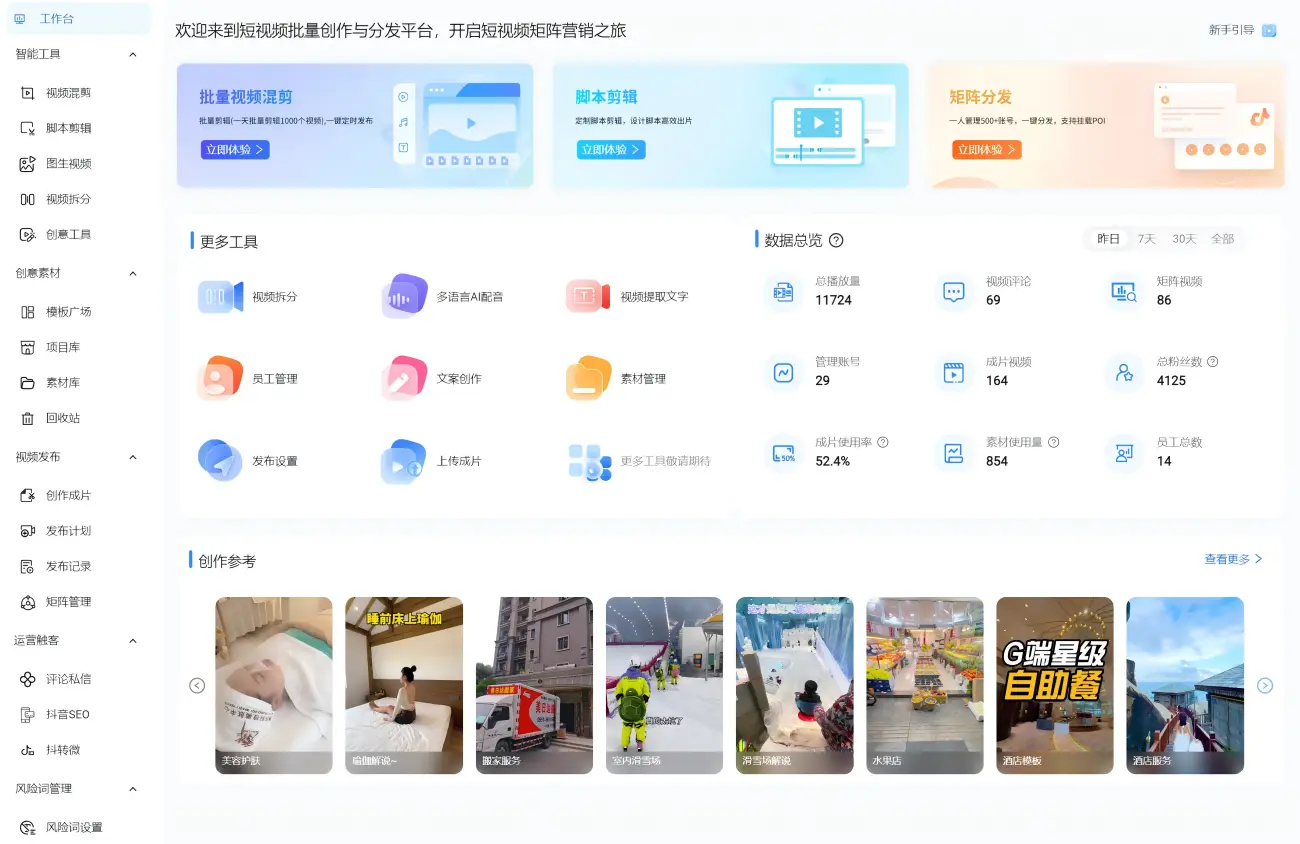The image size is (1300, 844).
Task: Collapse the 视频发布 sidebar section
Action: pos(133,457)
